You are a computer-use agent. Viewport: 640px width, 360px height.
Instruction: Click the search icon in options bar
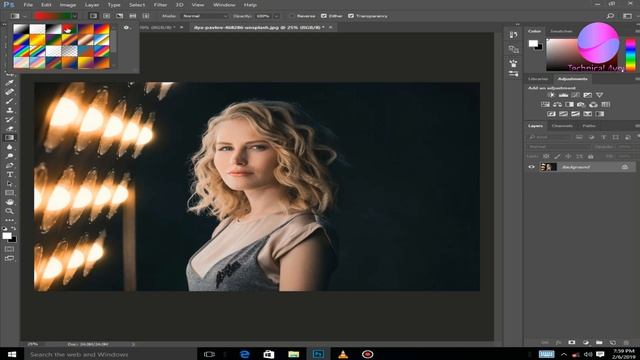click(610, 16)
